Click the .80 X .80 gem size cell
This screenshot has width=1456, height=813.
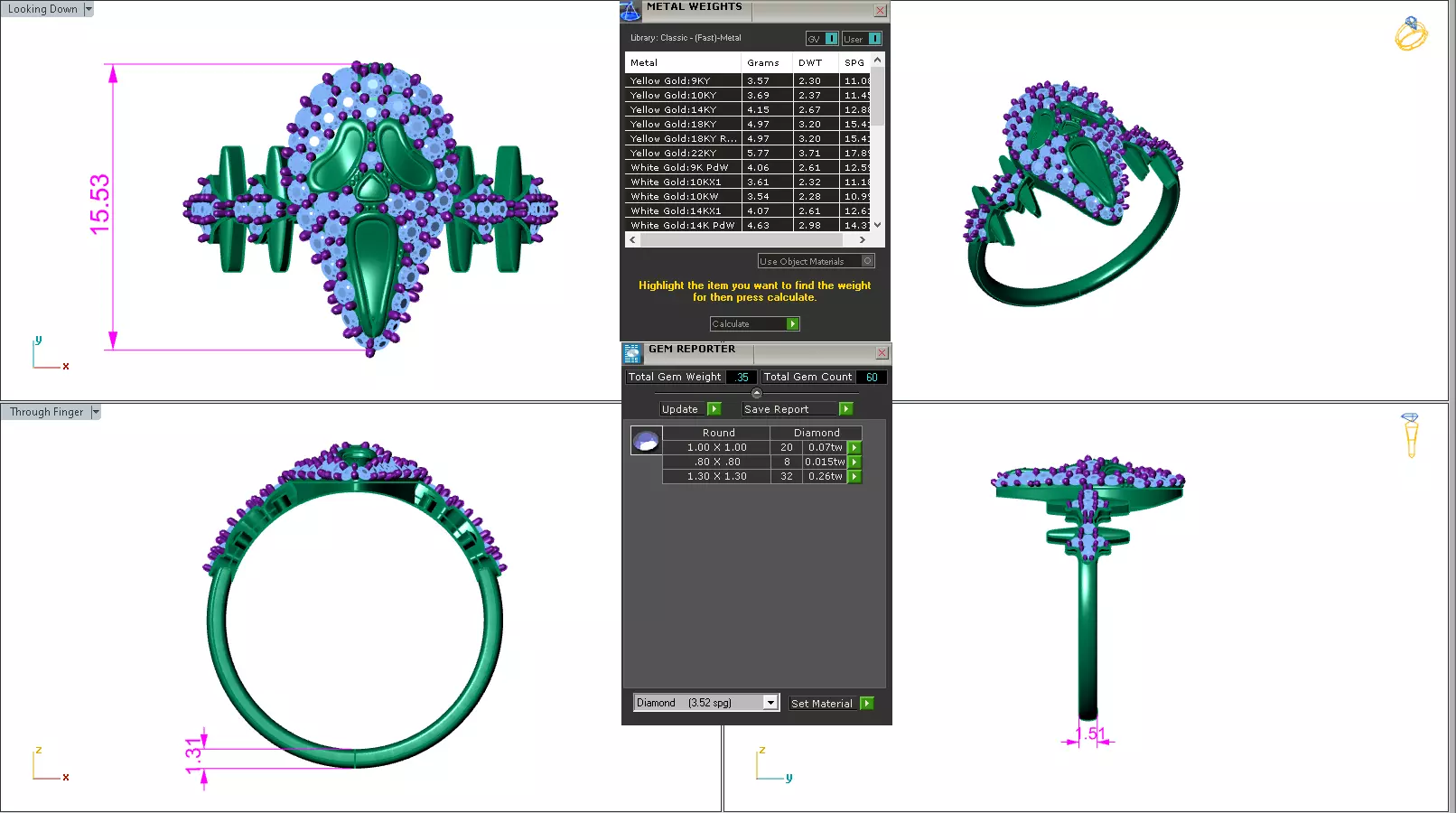point(716,463)
